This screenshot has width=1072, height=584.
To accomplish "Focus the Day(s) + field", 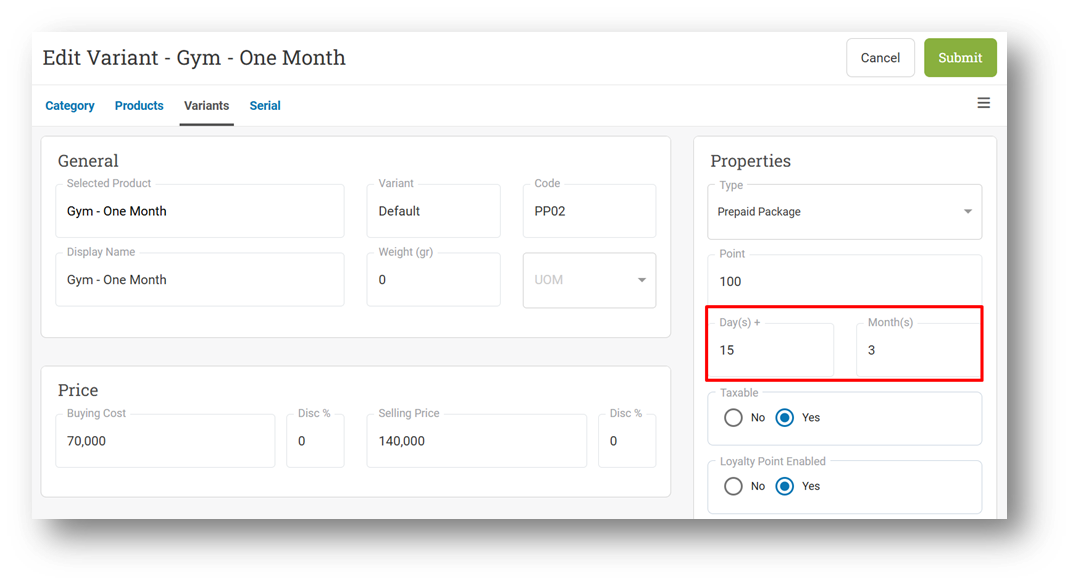I will click(x=771, y=350).
